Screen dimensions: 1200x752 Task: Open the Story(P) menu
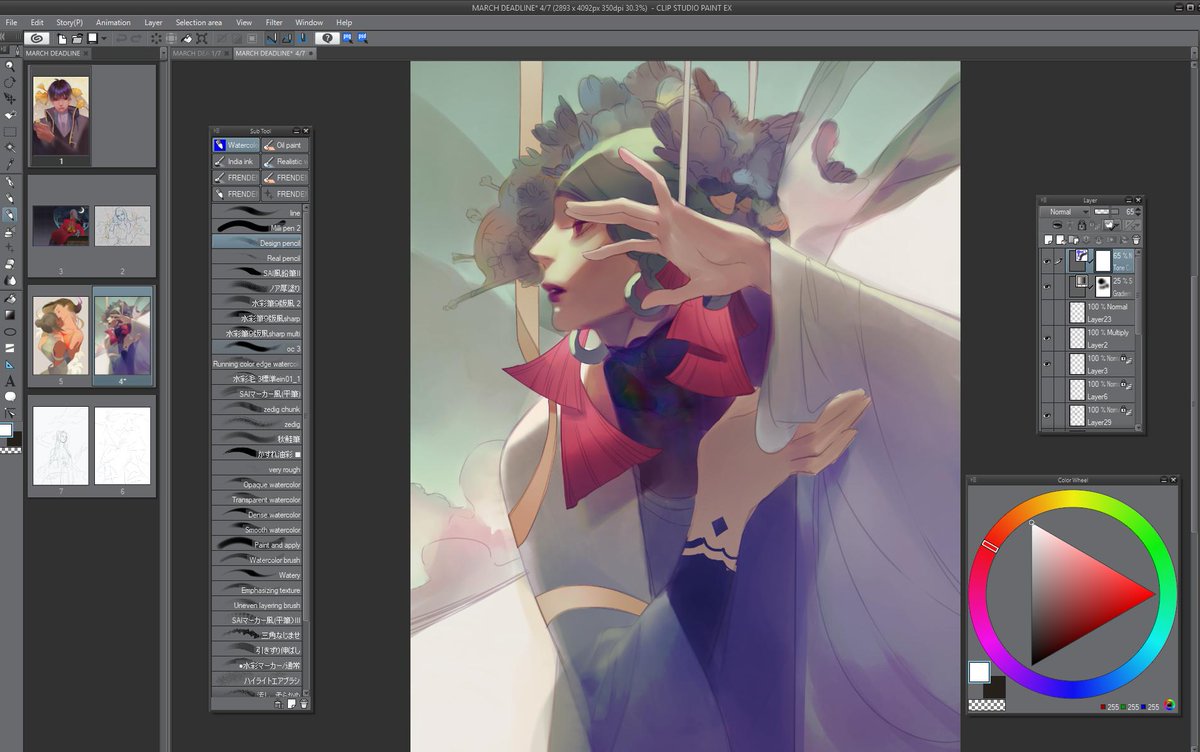tap(69, 22)
